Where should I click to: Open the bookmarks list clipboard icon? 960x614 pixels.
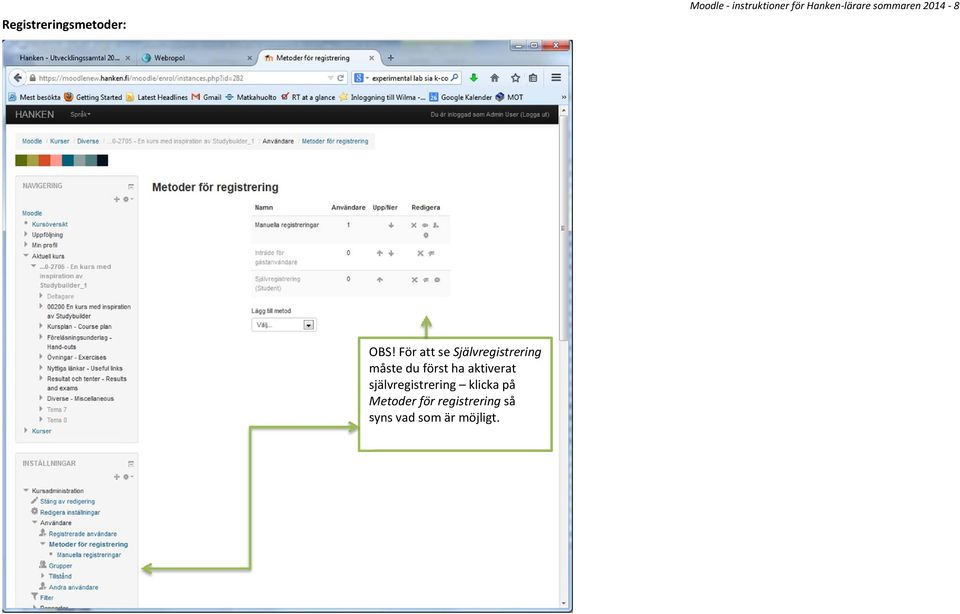pyautogui.click(x=533, y=78)
